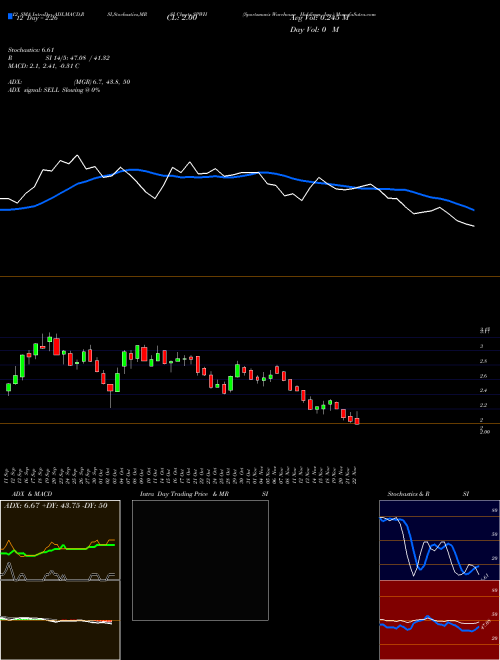This screenshot has height=660, width=500.
Task: Click the last red candlestick near 2.00
Action: pyautogui.click(x=357, y=421)
